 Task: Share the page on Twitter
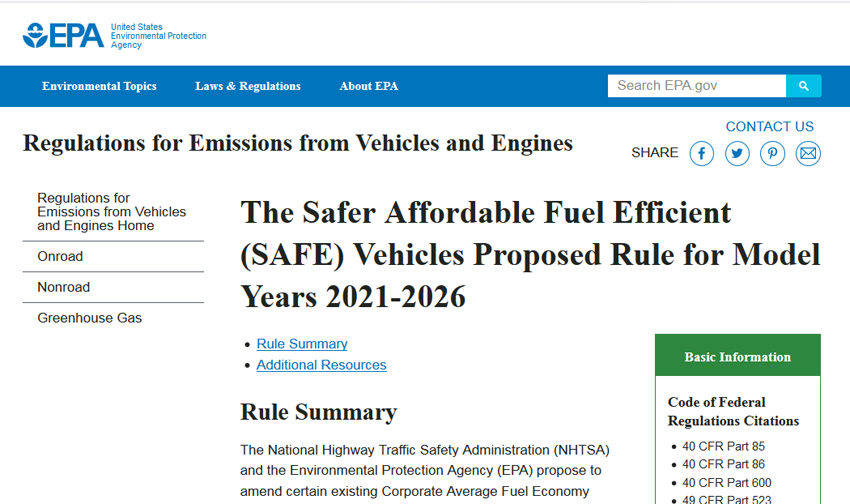tap(737, 153)
